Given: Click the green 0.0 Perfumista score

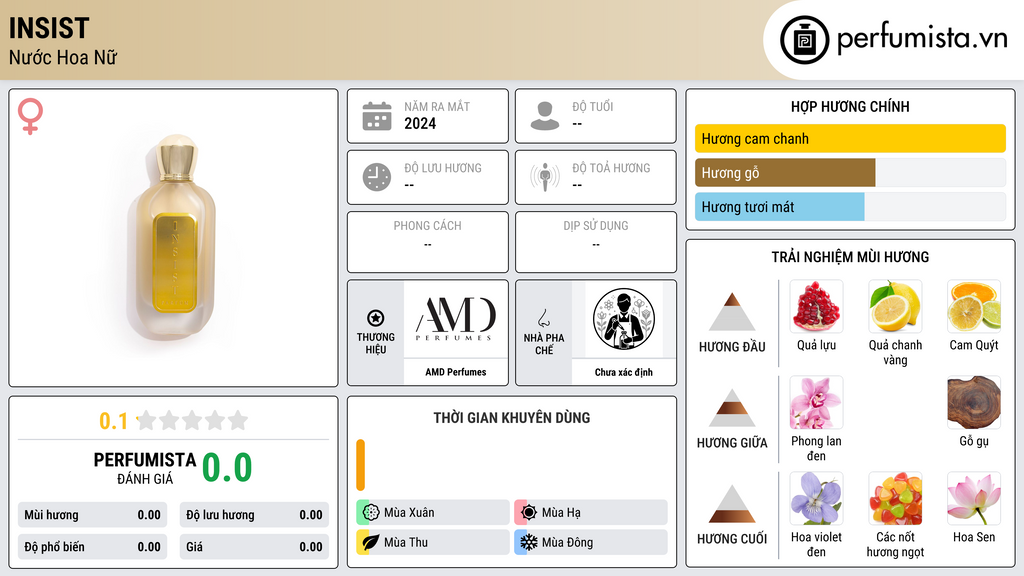Looking at the screenshot, I should click(227, 467).
